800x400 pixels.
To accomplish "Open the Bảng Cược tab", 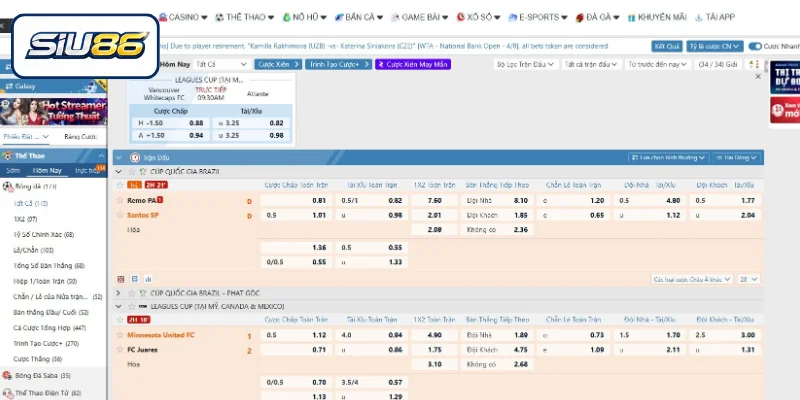I will coord(81,137).
